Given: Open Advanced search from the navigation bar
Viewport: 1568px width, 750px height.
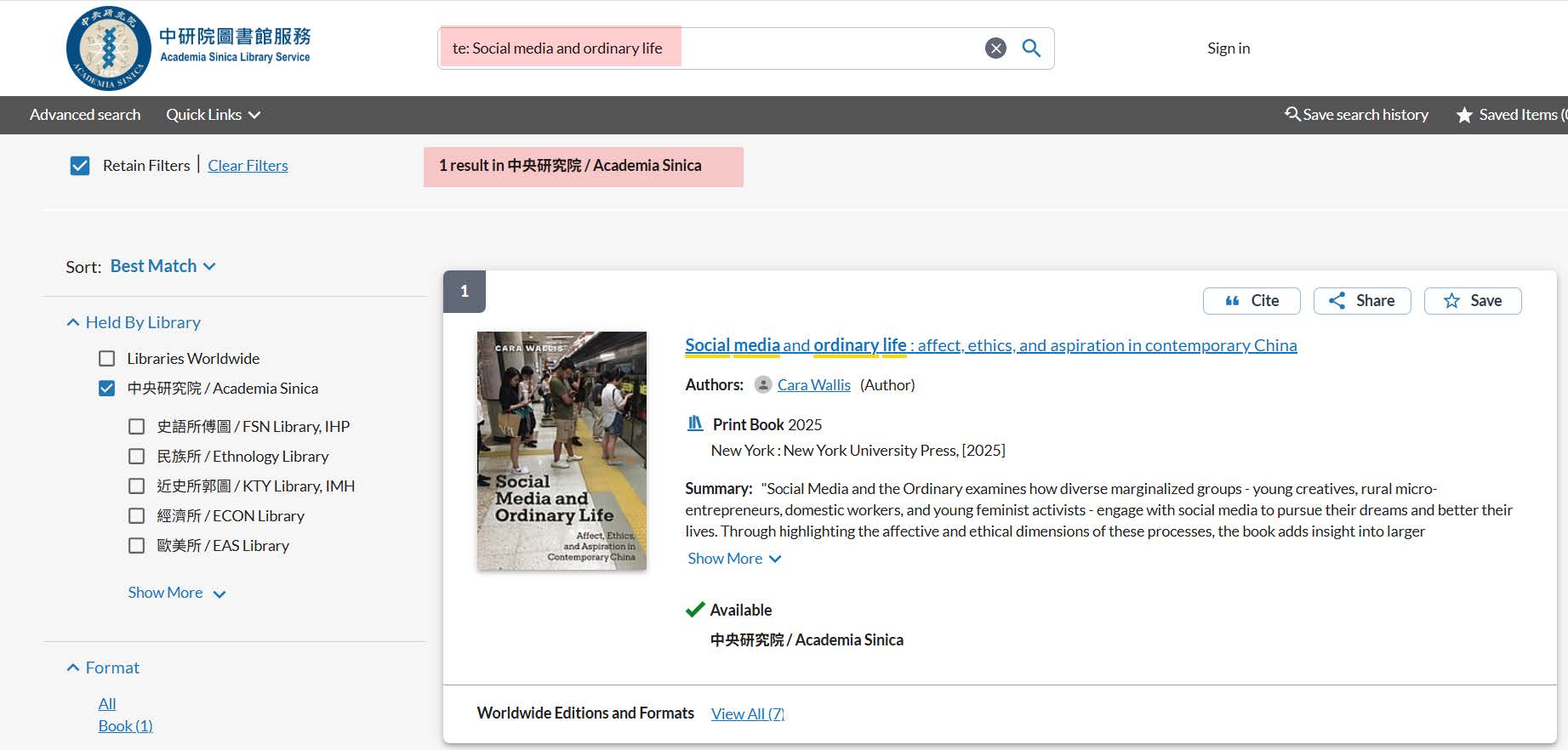Looking at the screenshot, I should (85, 115).
